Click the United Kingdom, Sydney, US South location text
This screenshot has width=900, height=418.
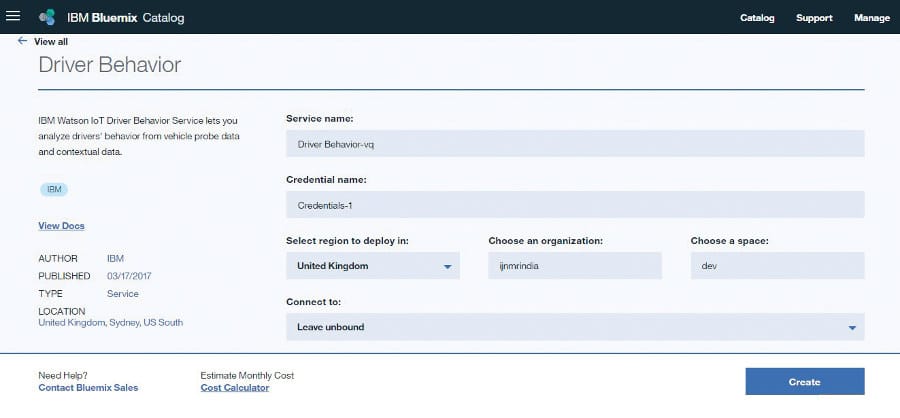point(110,322)
